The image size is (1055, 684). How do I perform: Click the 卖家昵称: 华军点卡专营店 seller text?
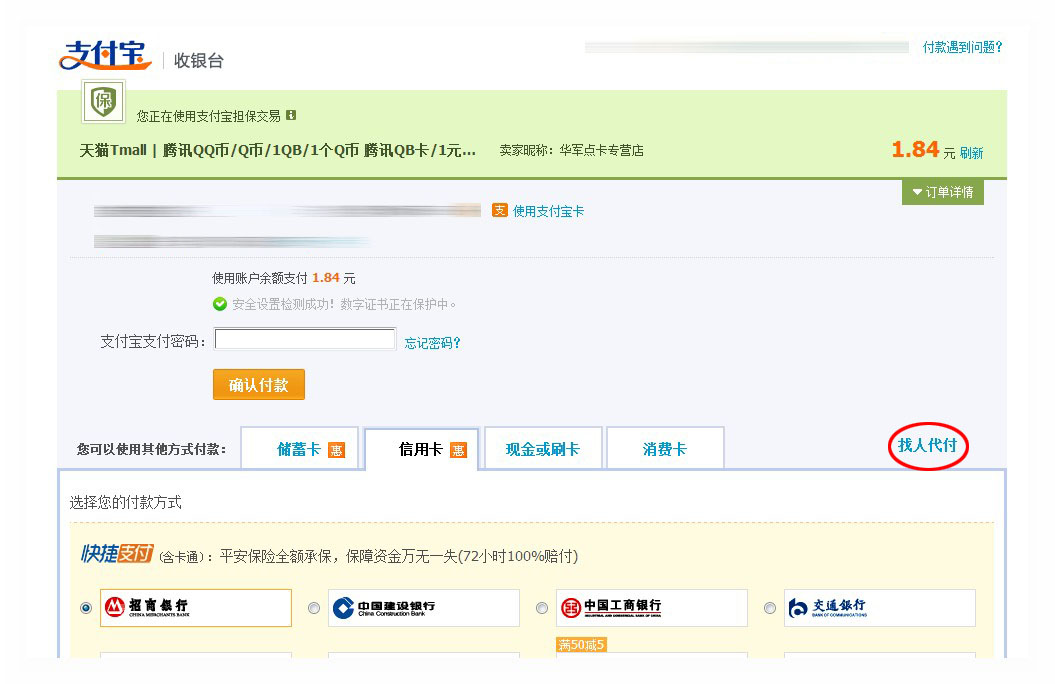(x=572, y=151)
